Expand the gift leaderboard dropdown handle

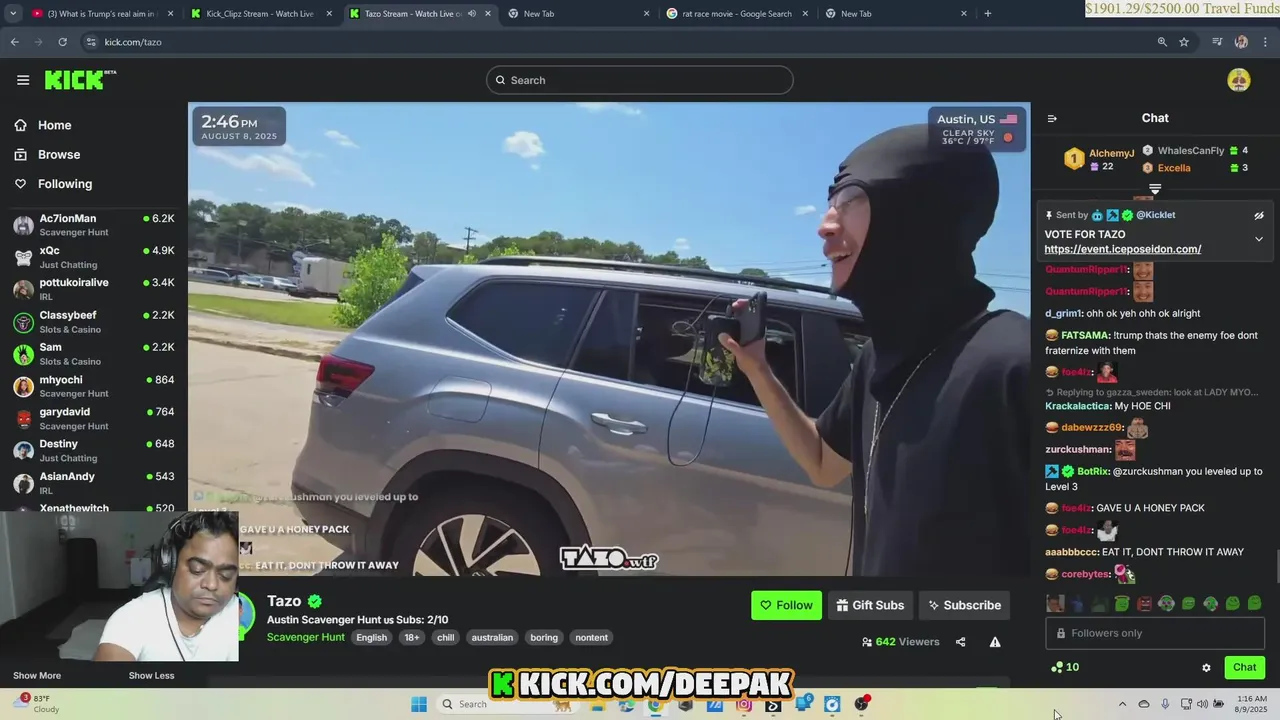[x=1155, y=188]
